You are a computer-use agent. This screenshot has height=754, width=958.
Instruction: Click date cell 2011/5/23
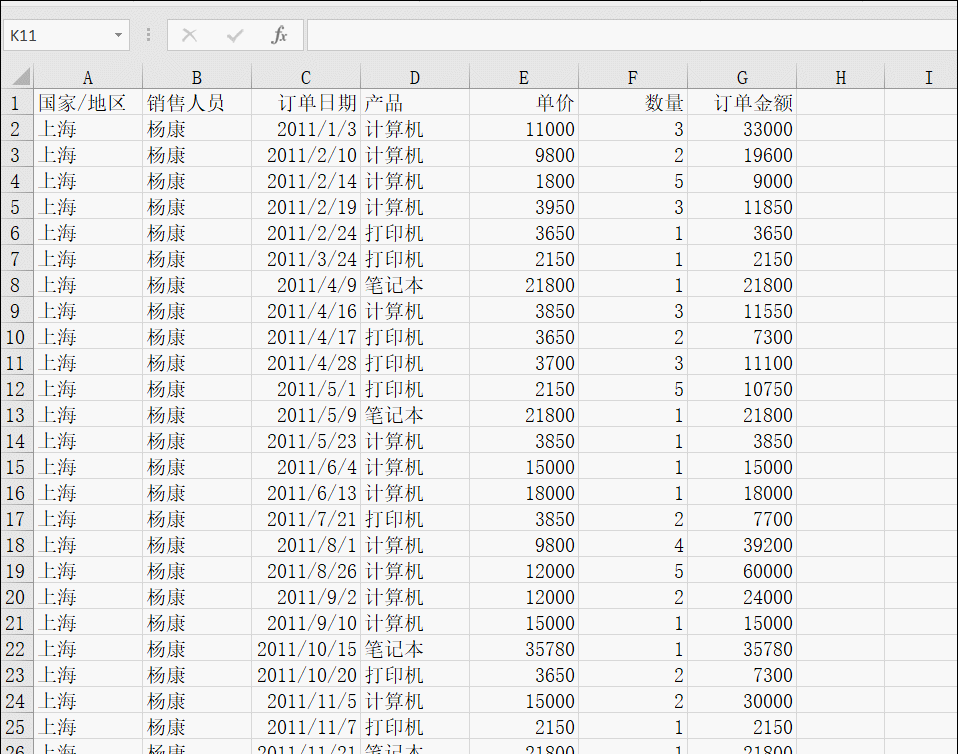pos(306,441)
